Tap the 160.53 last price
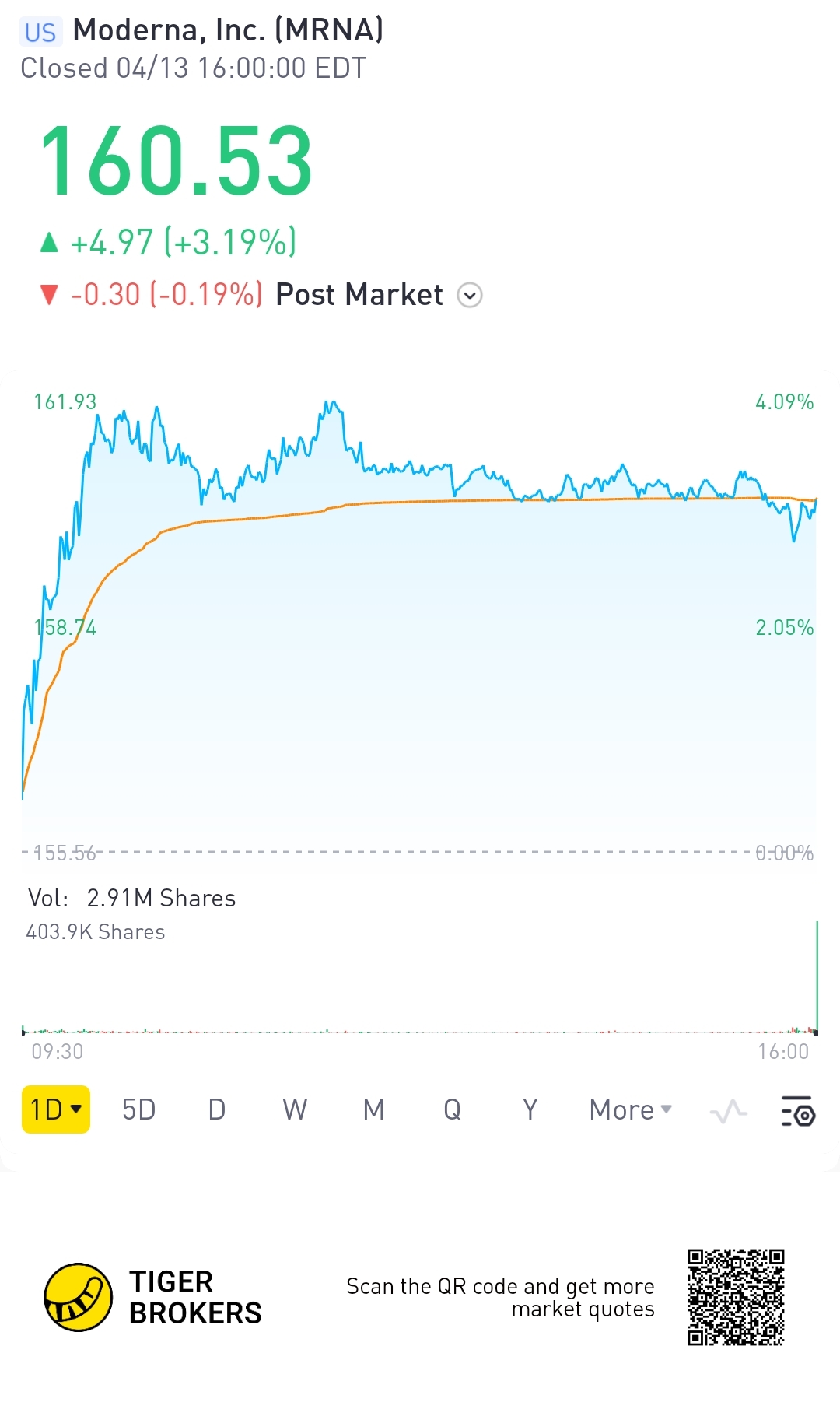840x1423 pixels. 176,162
